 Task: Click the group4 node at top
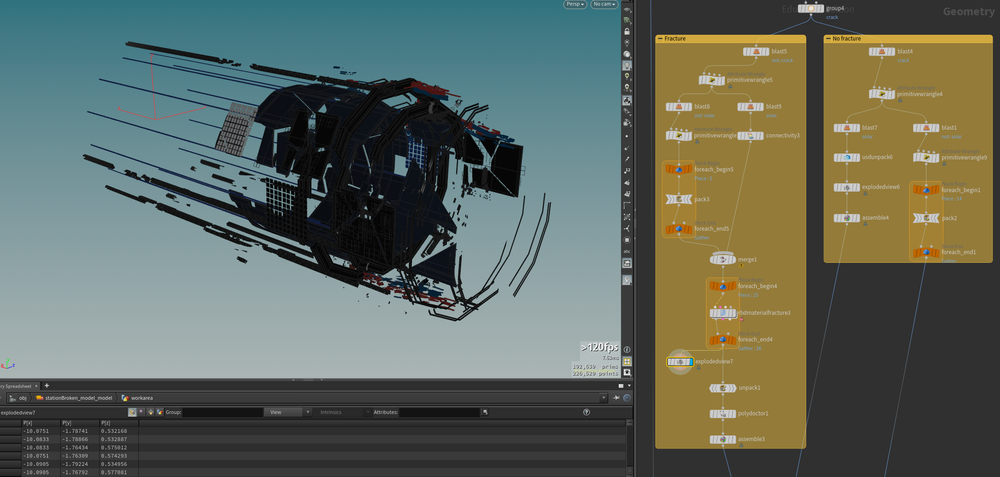(811, 8)
